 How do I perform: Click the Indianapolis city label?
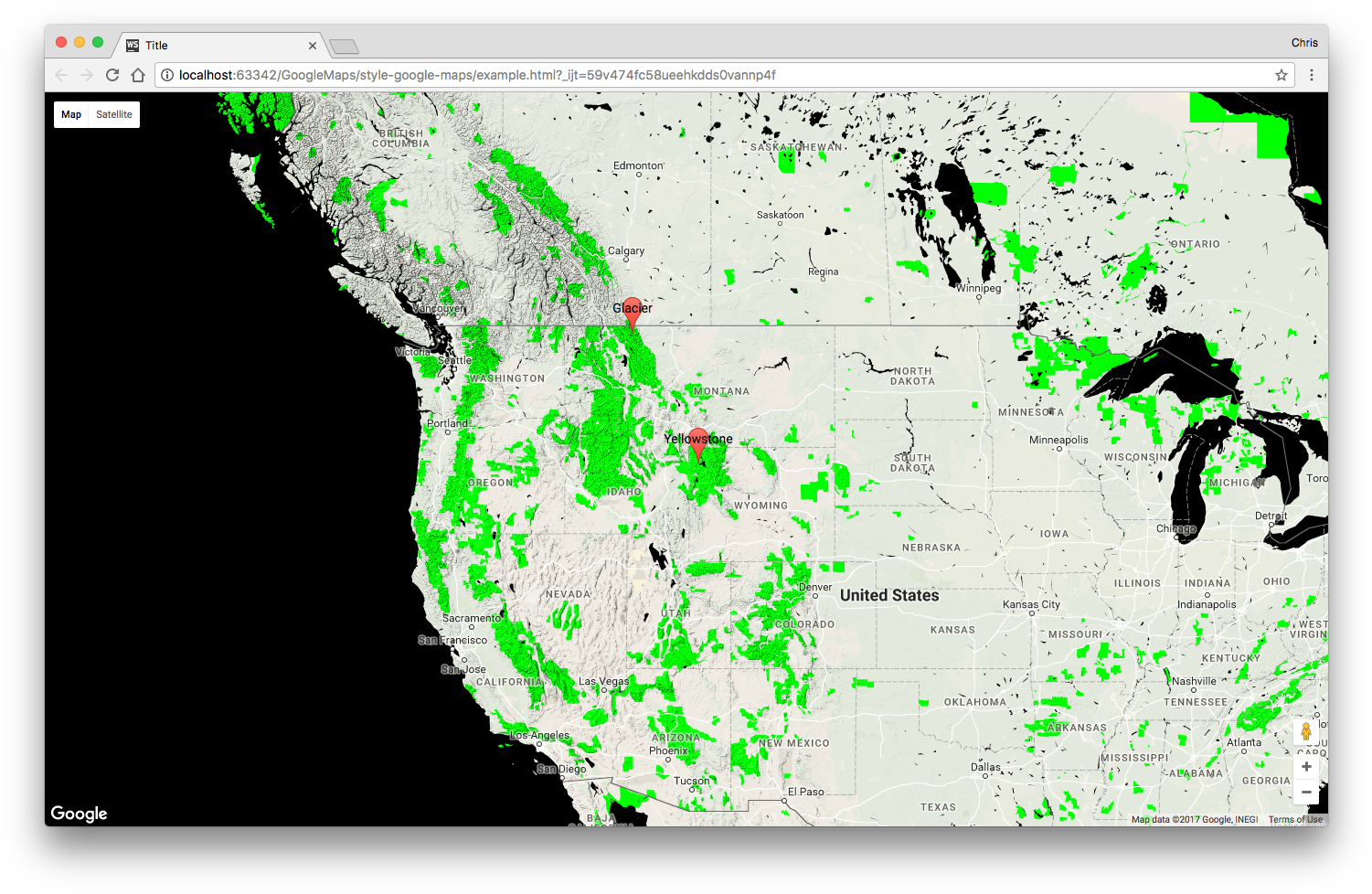(1207, 604)
